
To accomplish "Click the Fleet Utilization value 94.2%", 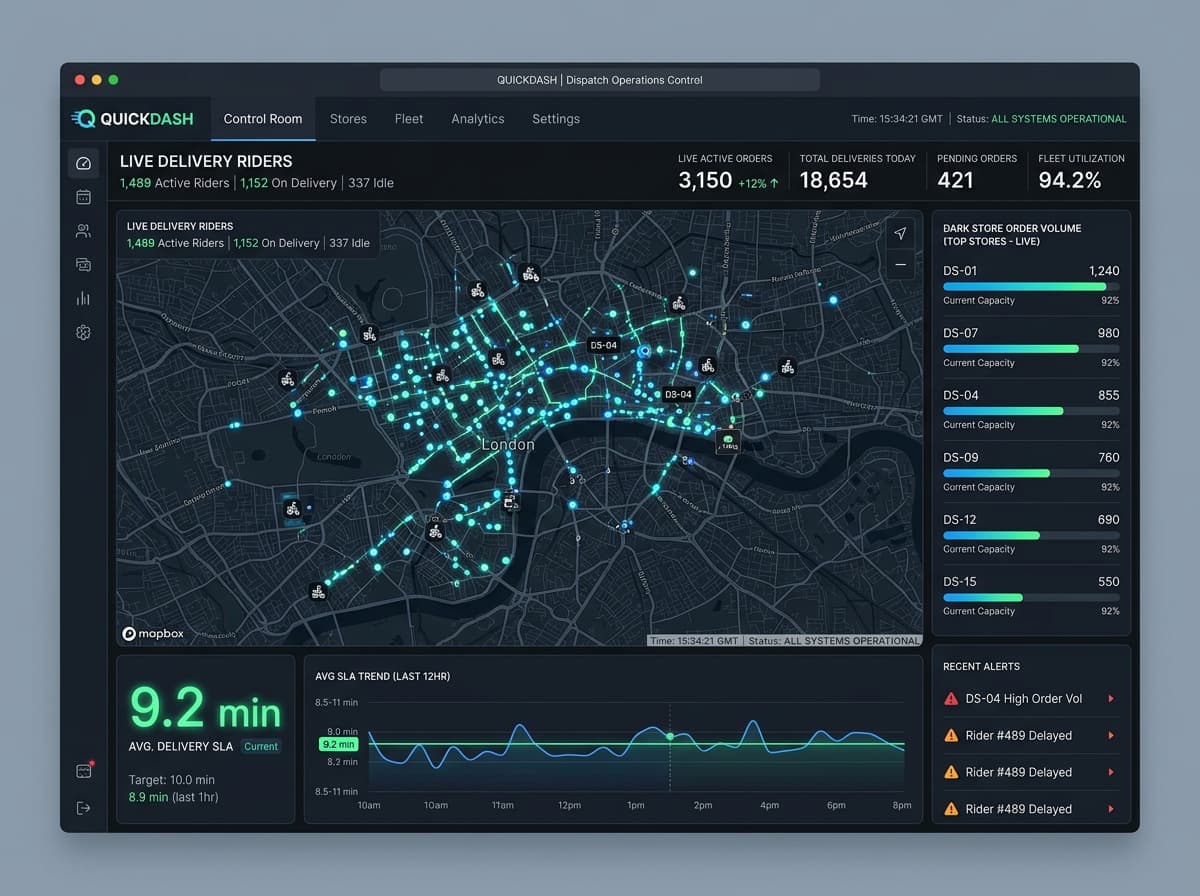I will 1070,180.
